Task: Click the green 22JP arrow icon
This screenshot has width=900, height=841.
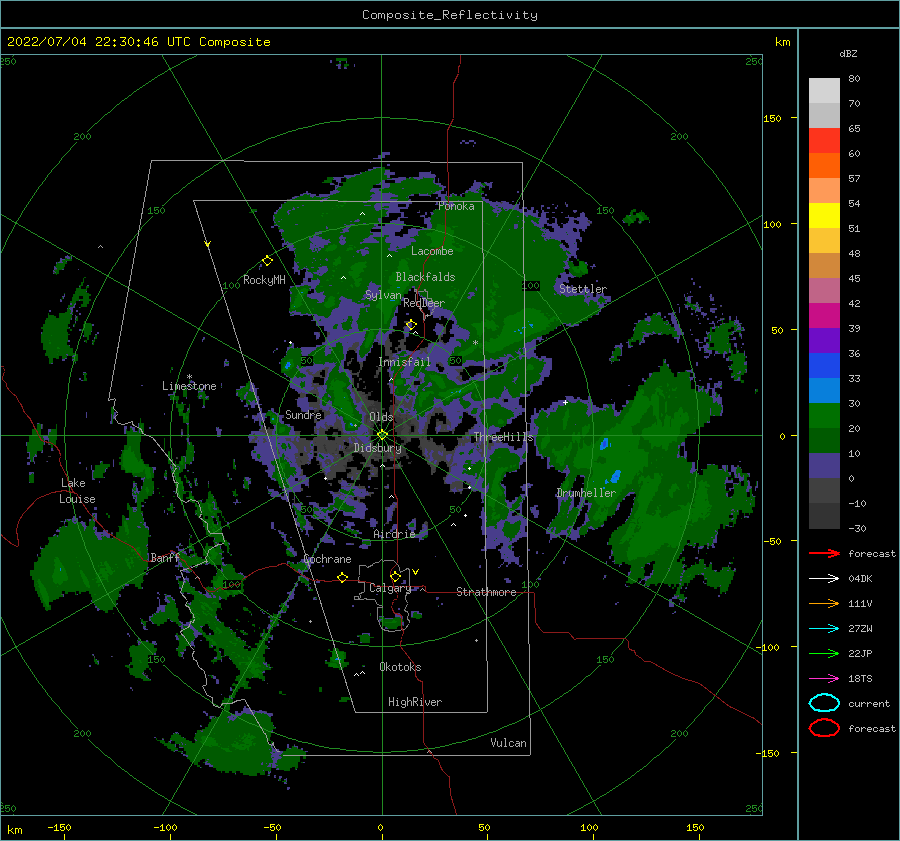Action: click(824, 653)
